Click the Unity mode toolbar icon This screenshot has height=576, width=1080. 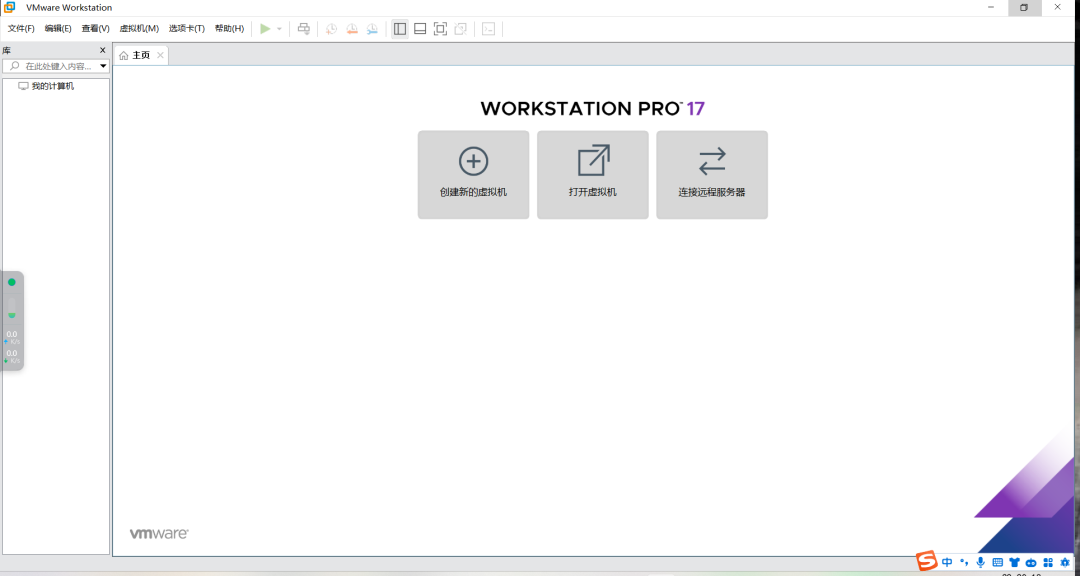coord(461,29)
